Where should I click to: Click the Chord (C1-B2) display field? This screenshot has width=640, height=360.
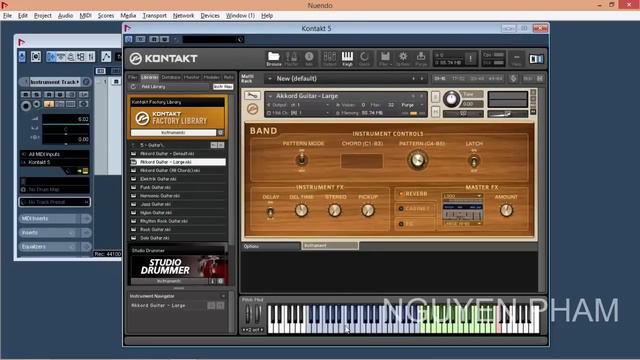362,160
